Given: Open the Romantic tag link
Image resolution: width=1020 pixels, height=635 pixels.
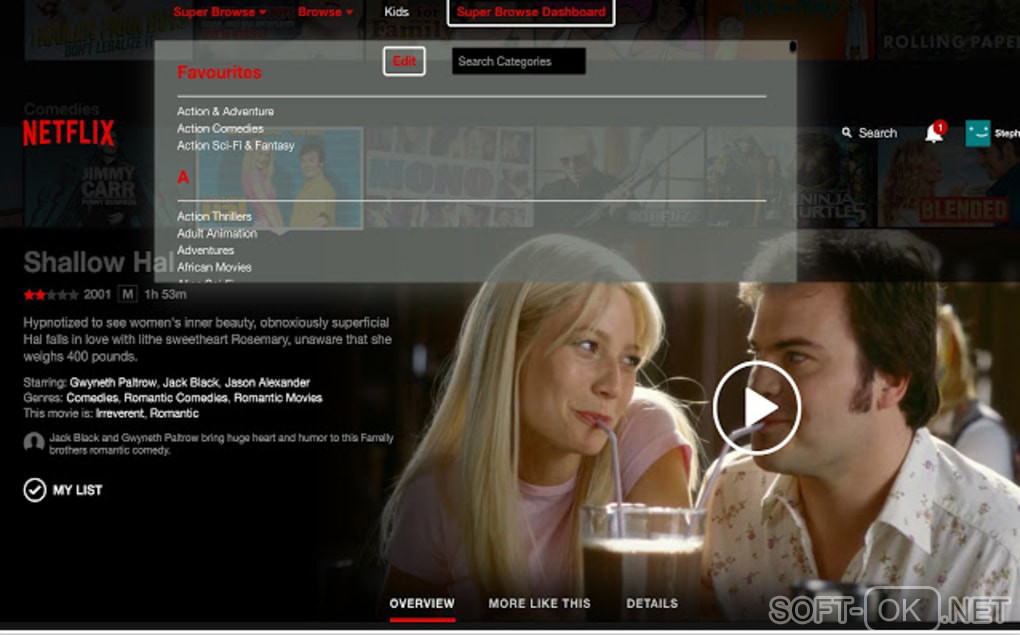Looking at the screenshot, I should (x=174, y=413).
